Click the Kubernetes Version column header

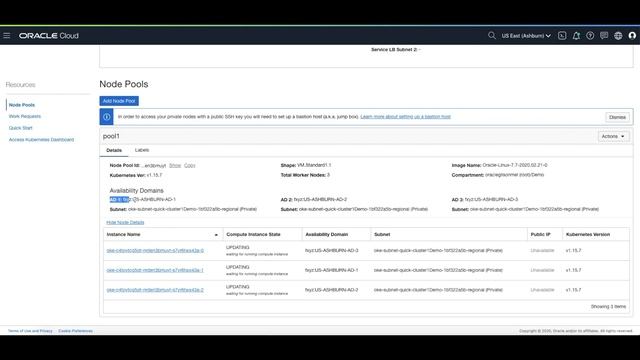pos(588,234)
